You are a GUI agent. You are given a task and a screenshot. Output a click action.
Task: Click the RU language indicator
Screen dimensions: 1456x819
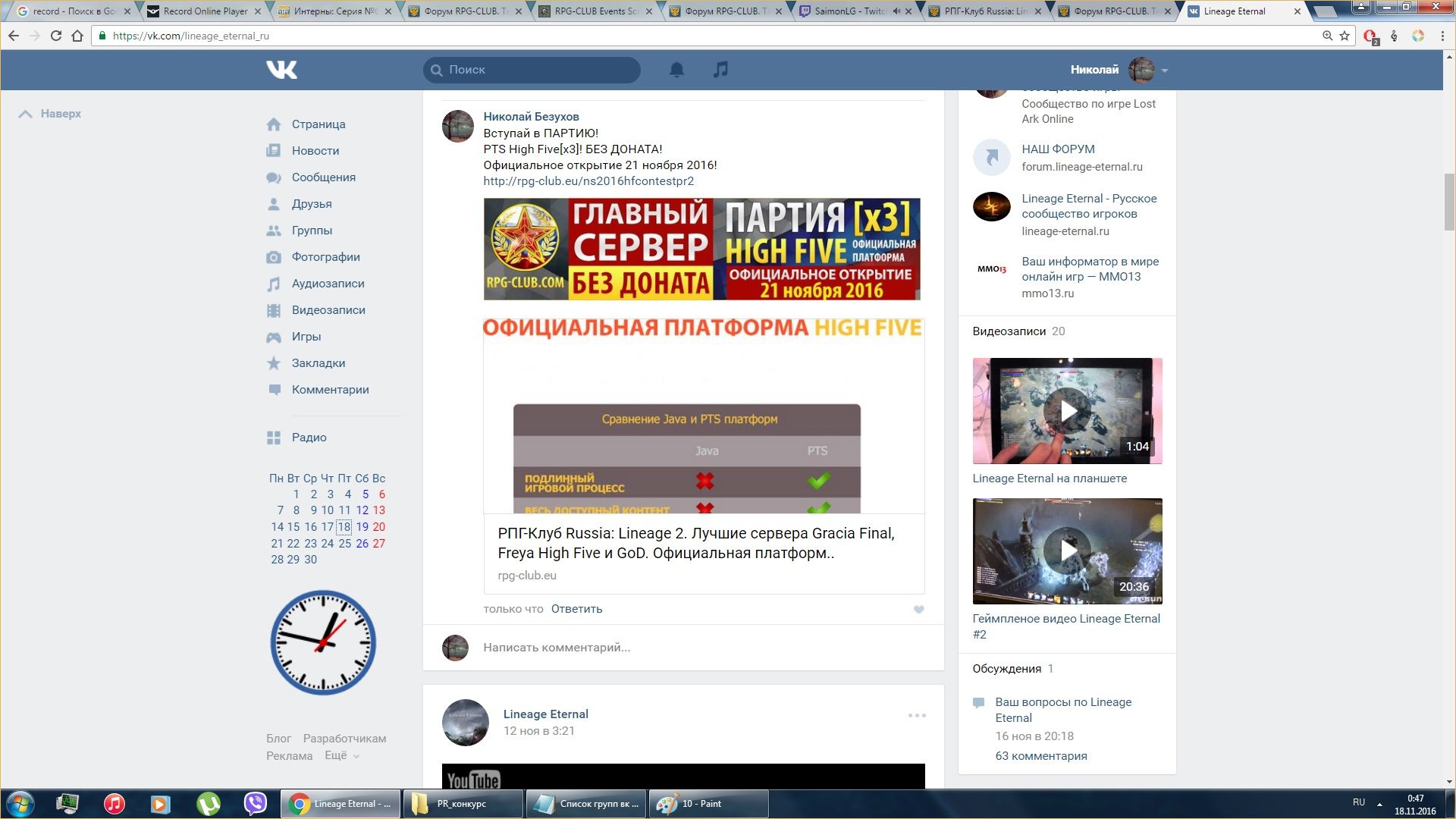click(x=1358, y=802)
